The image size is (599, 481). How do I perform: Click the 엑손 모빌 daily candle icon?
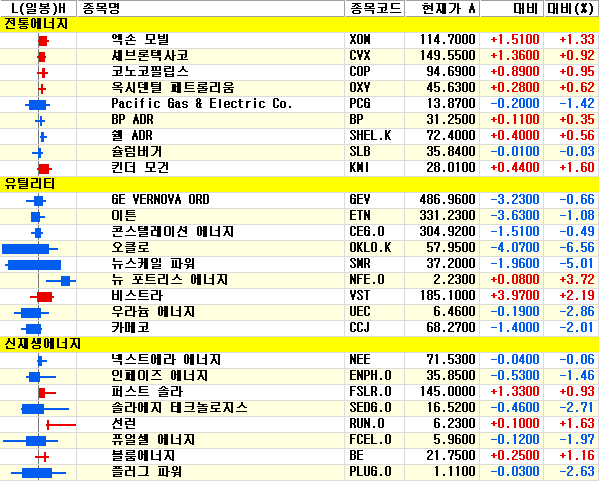43,40
